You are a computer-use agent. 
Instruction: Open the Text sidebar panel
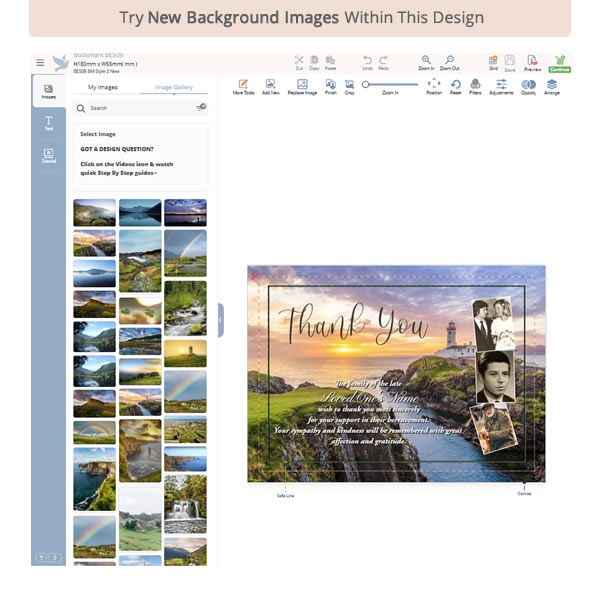coord(48,123)
